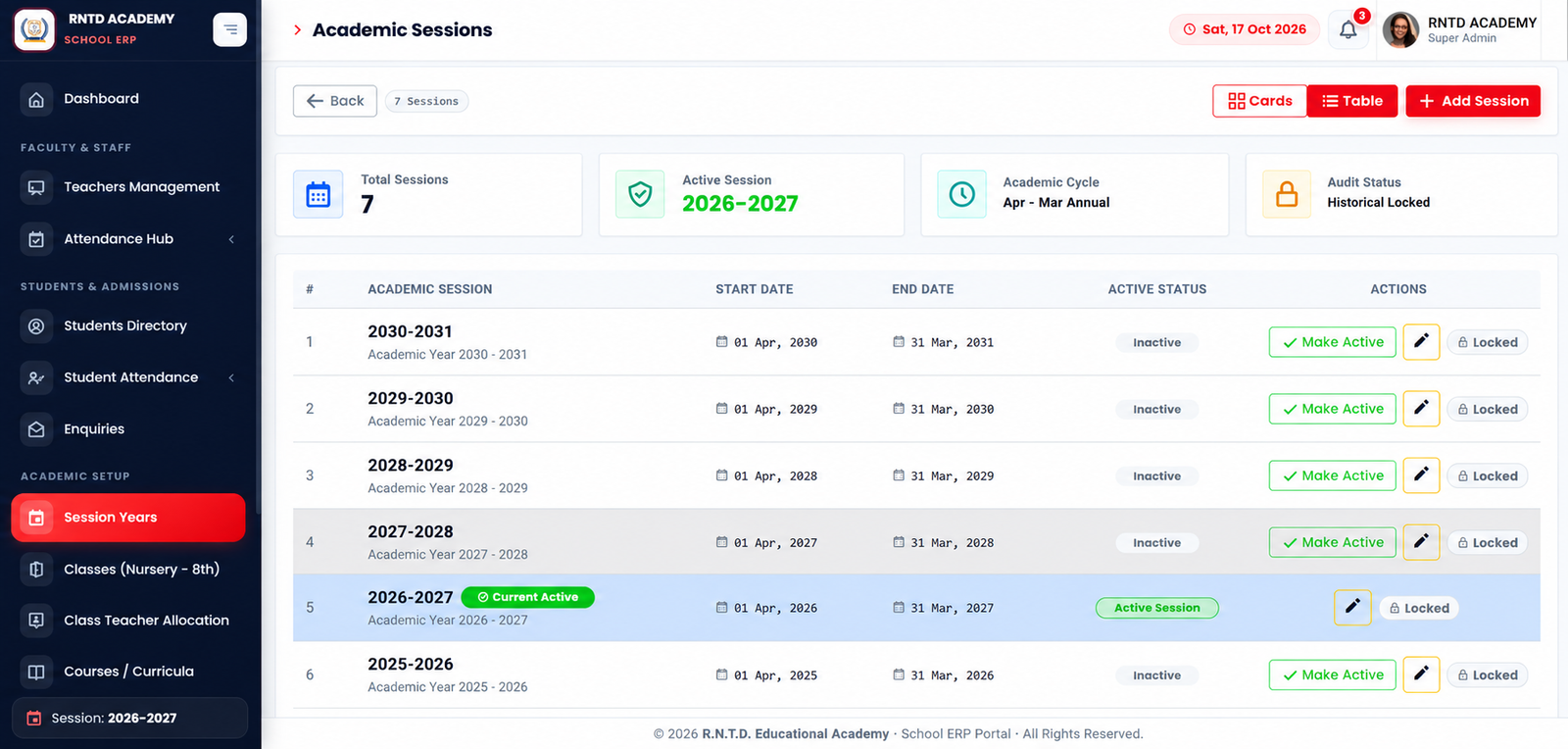1568x749 pixels.
Task: Click the Sat, 17 Oct 2026 date badge
Action: coord(1245,29)
